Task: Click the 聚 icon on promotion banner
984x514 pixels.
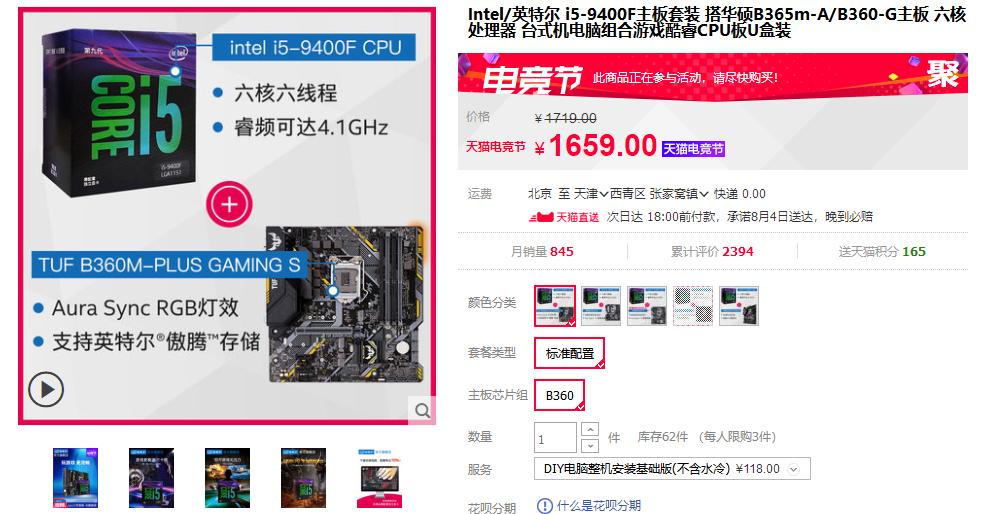Action: pyautogui.click(x=943, y=75)
